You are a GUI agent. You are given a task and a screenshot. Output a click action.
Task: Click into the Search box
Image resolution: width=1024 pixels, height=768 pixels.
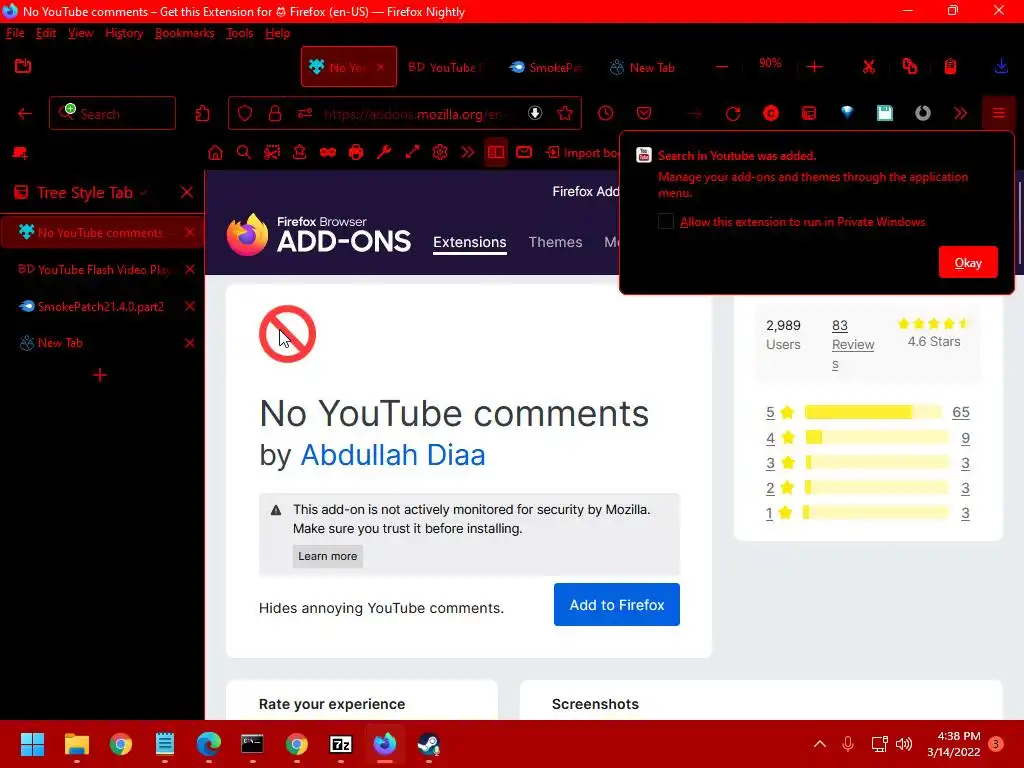(112, 114)
